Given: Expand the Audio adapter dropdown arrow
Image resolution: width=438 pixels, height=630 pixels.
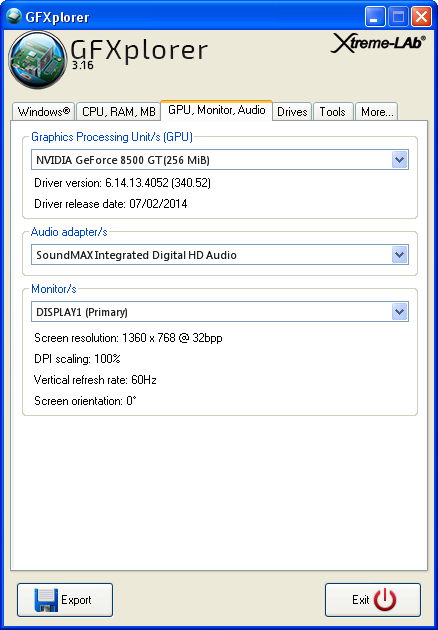Looking at the screenshot, I should pyautogui.click(x=399, y=255).
